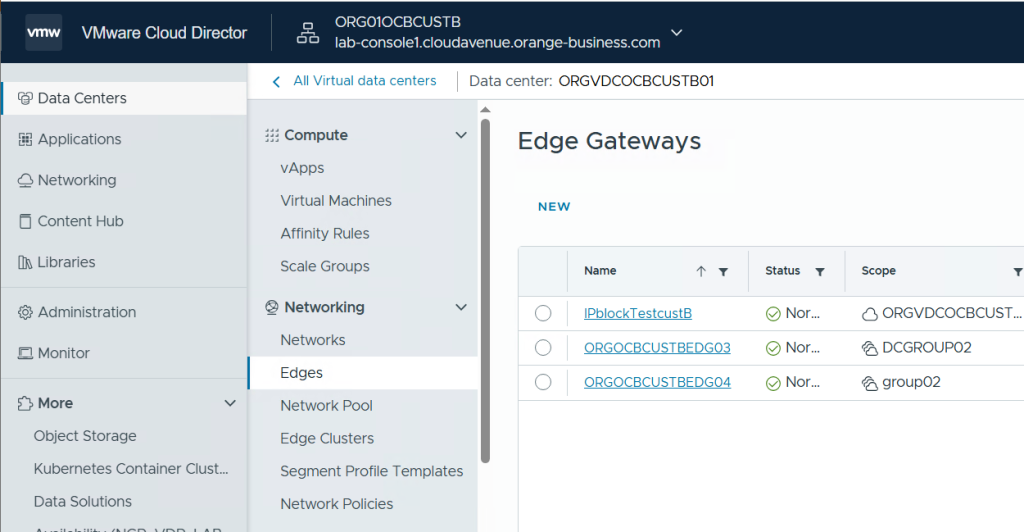Open the ORGOCBCUSTBEDG03 edge gateway link
This screenshot has width=1024, height=532.
(x=657, y=348)
